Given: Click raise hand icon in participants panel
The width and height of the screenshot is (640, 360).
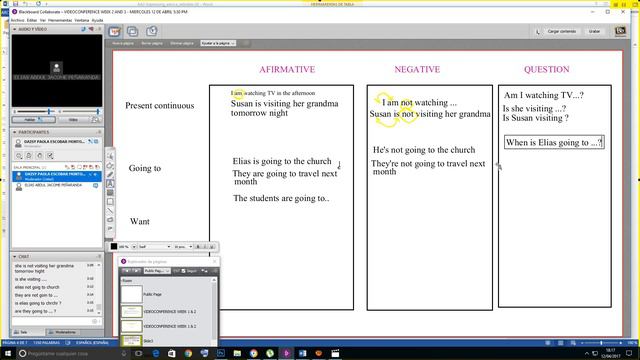Looking at the screenshot, I should pos(39,156).
